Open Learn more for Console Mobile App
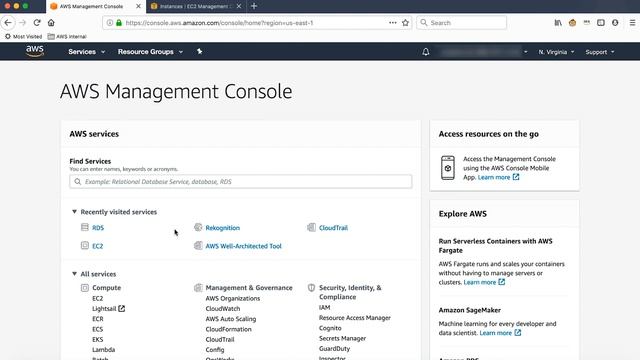The image size is (640, 360). [x=498, y=177]
